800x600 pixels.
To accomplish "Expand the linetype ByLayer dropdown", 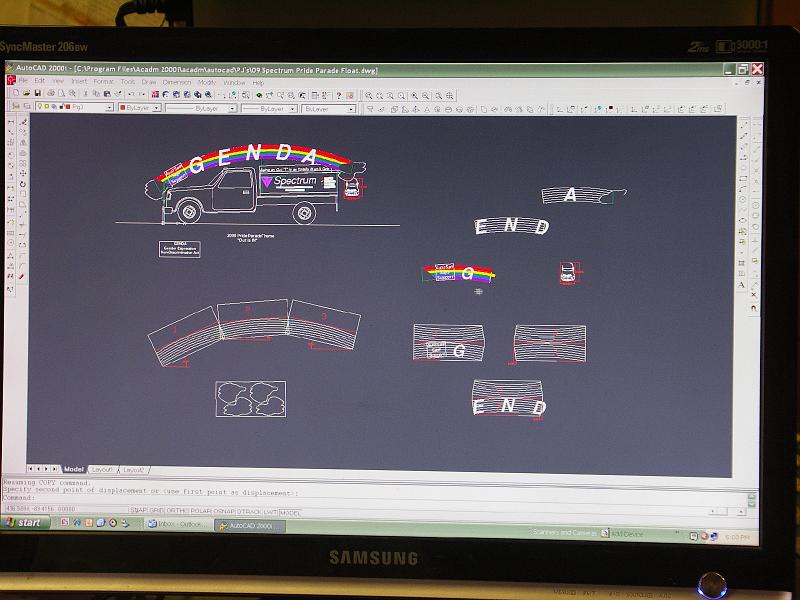I will (x=232, y=108).
